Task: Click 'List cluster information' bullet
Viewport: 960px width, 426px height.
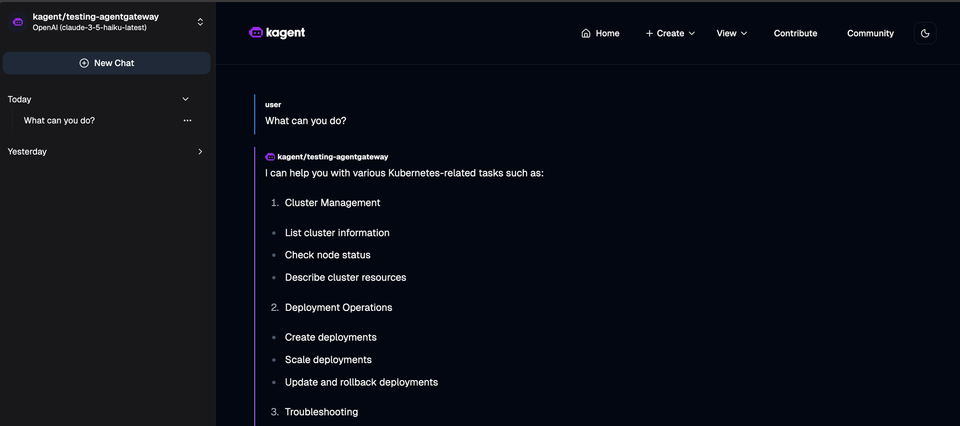Action: (337, 233)
